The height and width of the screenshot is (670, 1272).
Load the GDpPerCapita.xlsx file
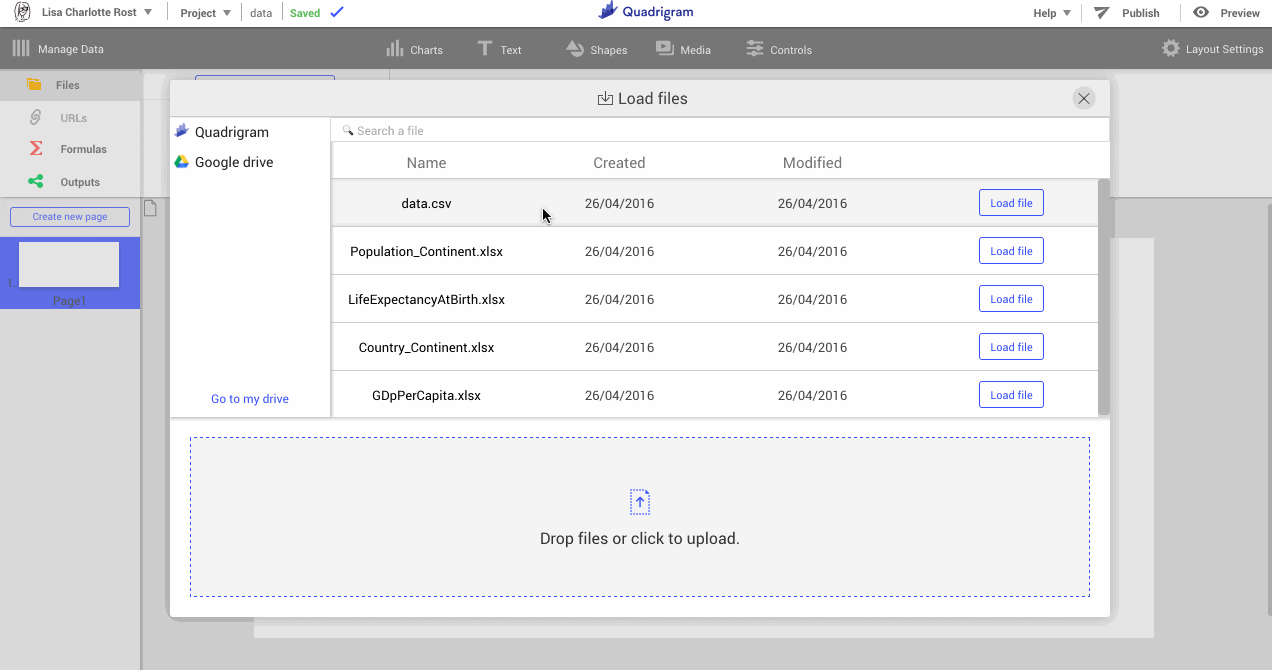[1011, 395]
